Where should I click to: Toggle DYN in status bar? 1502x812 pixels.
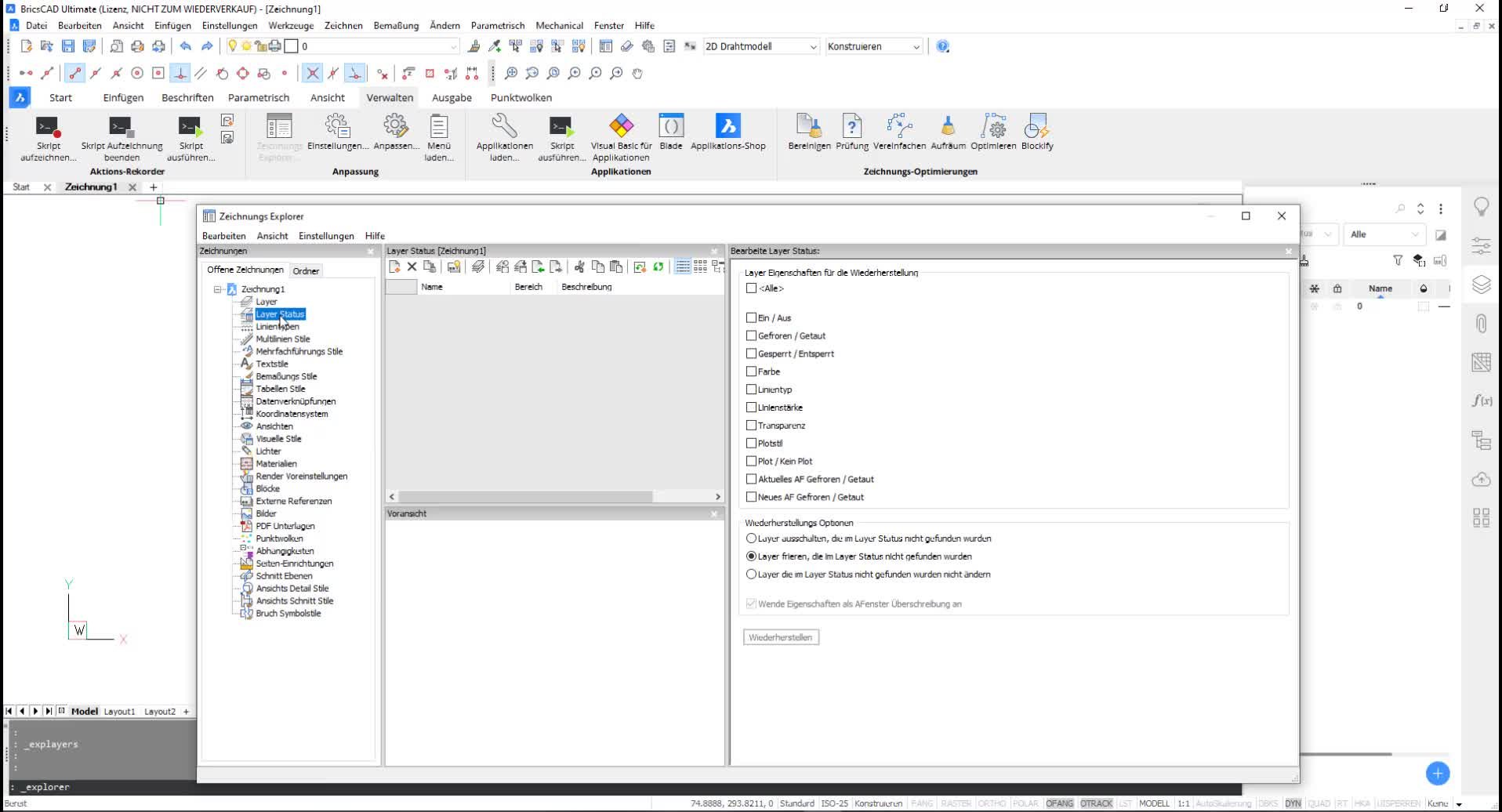1293,803
